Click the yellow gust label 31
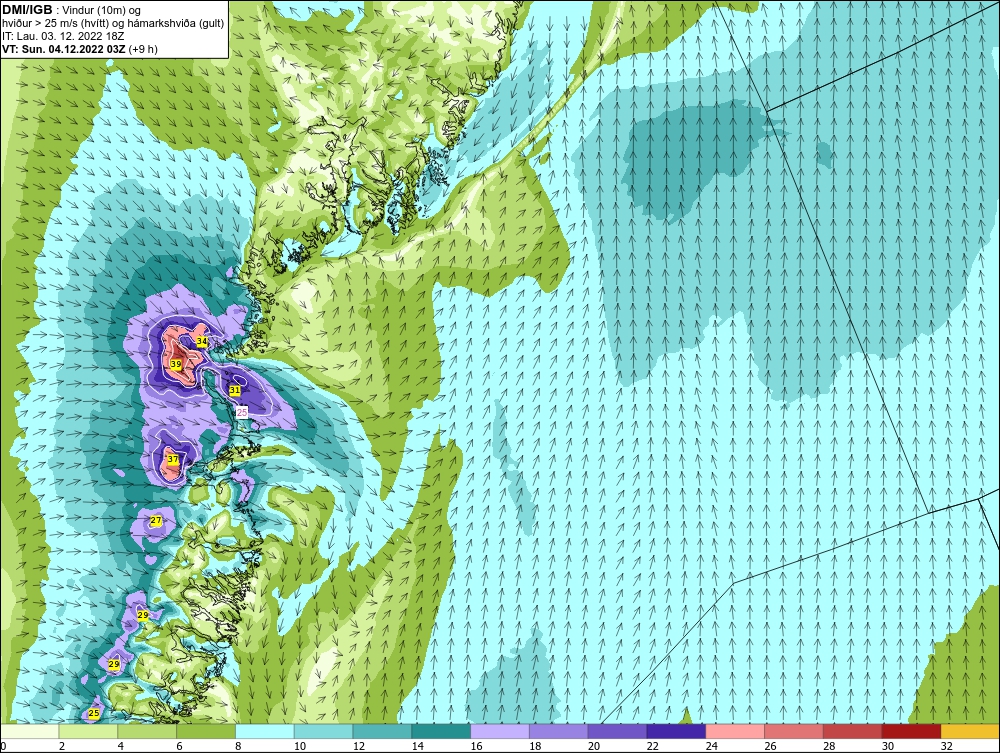The height and width of the screenshot is (753, 1000). coord(235,390)
